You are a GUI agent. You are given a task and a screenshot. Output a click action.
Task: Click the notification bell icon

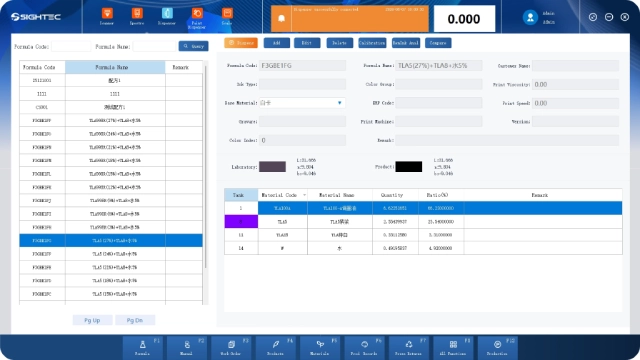tap(281, 19)
